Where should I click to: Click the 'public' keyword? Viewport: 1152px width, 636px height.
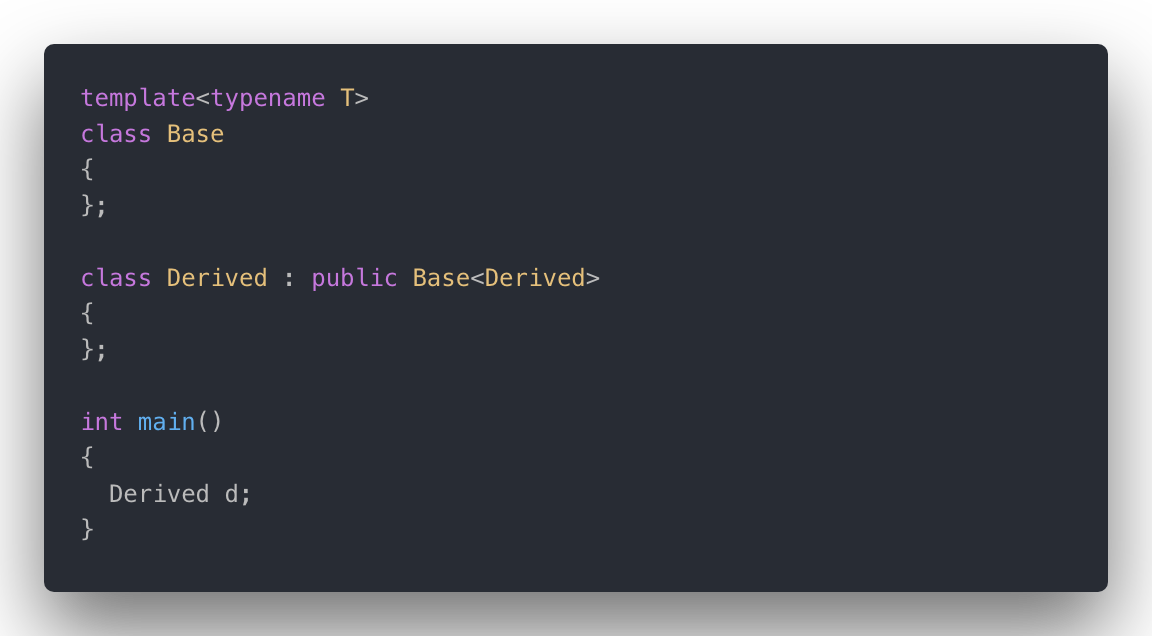(x=354, y=278)
